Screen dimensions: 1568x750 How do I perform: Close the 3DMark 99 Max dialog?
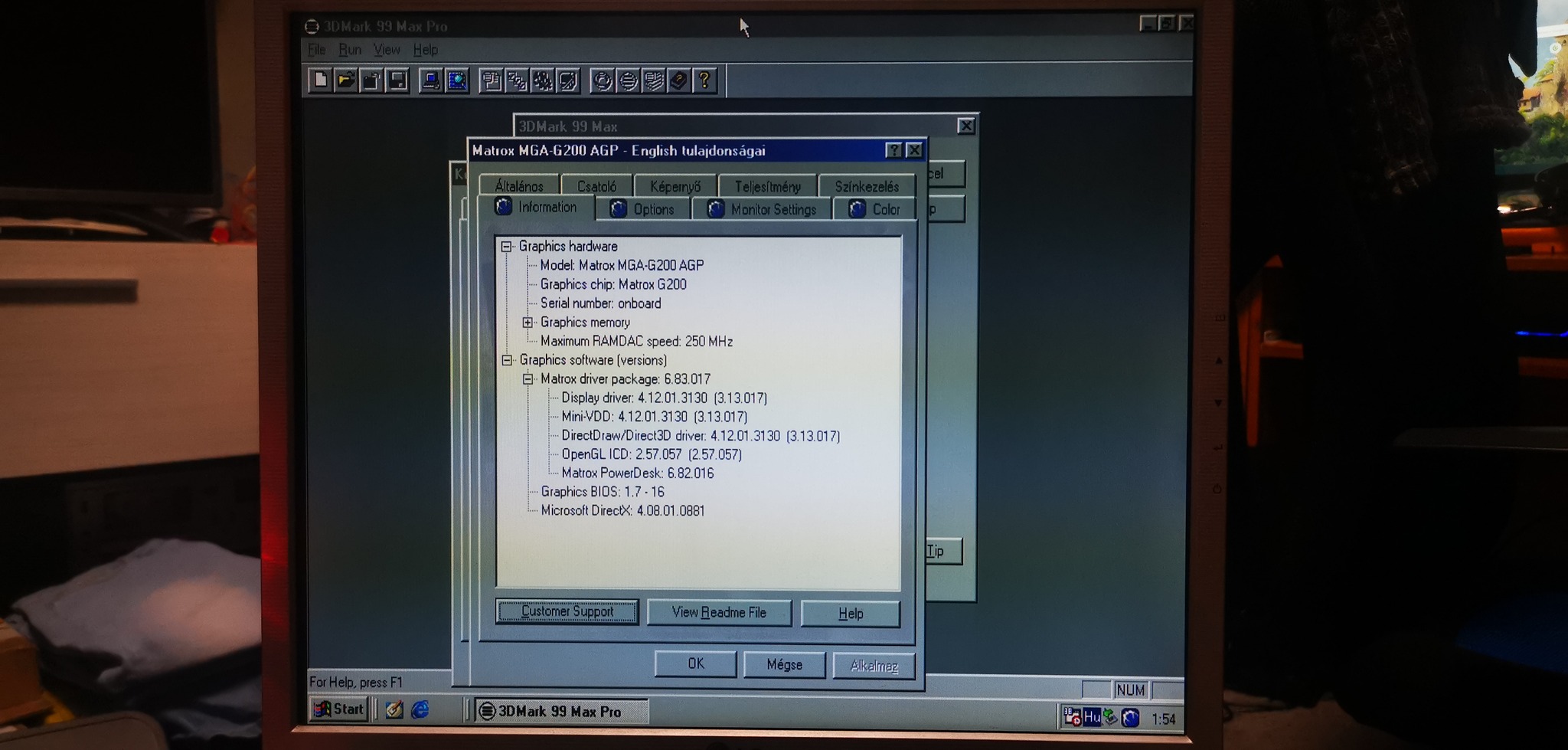[x=966, y=126]
